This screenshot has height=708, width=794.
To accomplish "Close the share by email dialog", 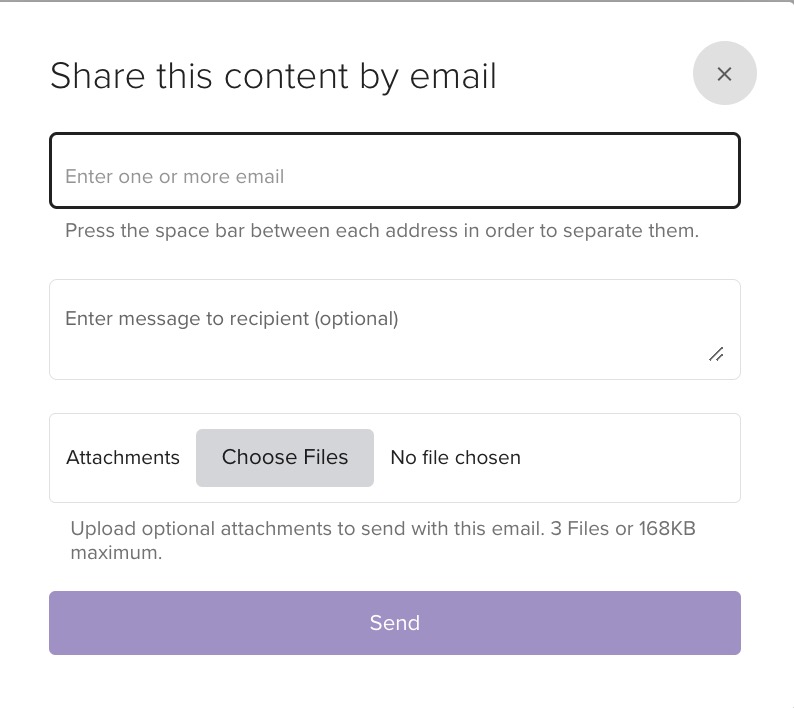I will coord(725,73).
